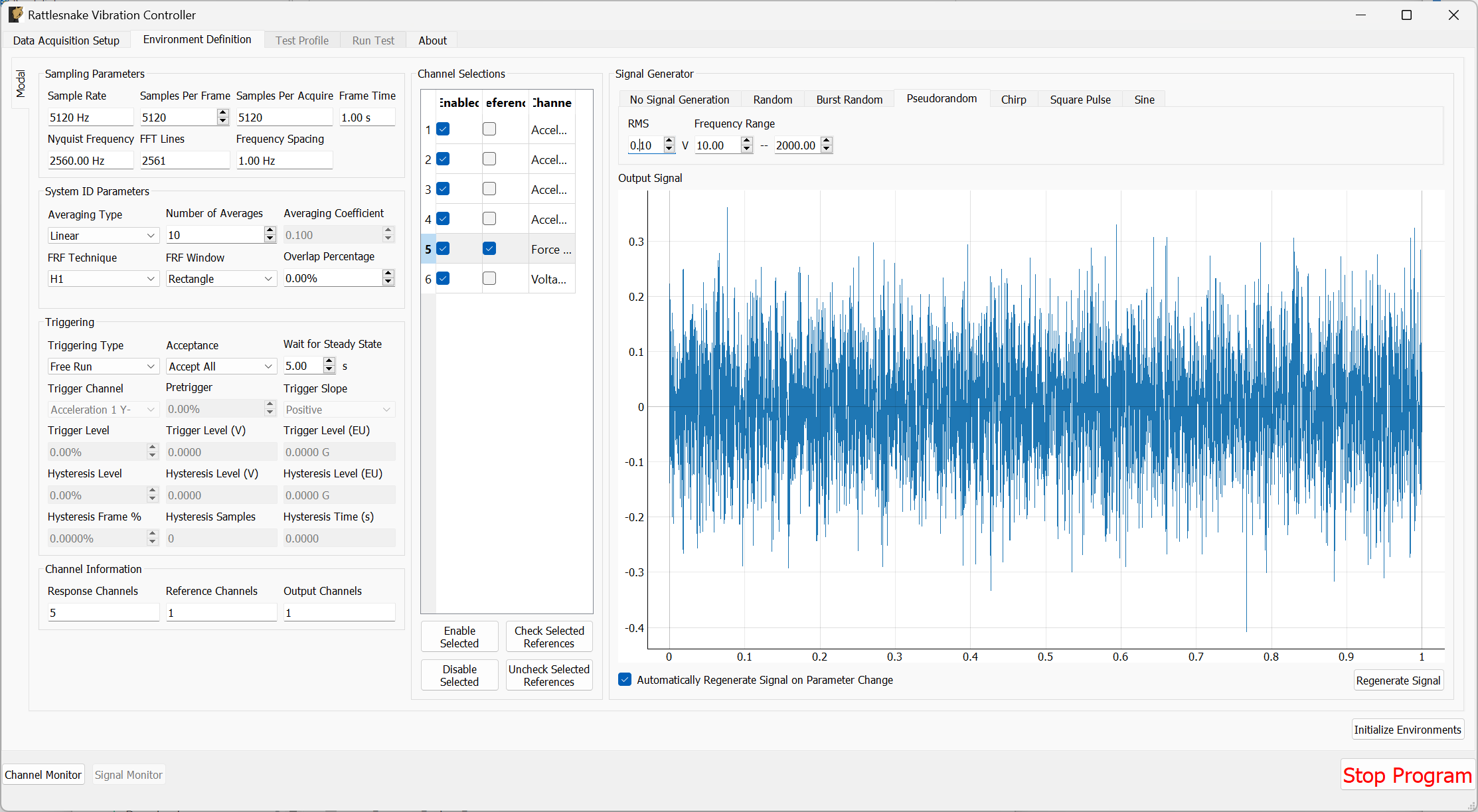This screenshot has width=1478, height=812.
Task: Open the Averaging Type dropdown
Action: coord(103,235)
